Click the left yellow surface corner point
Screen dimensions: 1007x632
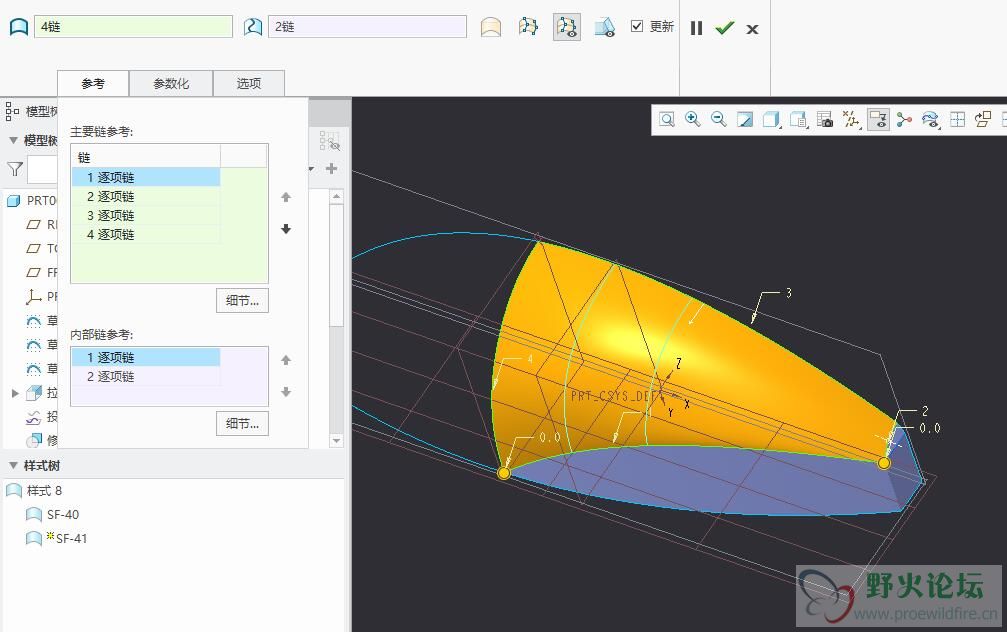click(504, 473)
